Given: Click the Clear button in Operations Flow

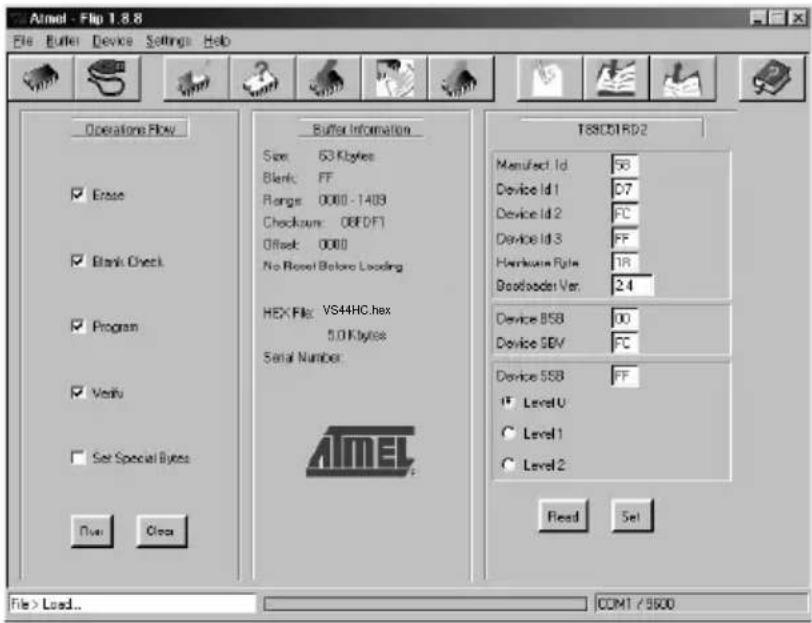Looking at the screenshot, I should (161, 531).
